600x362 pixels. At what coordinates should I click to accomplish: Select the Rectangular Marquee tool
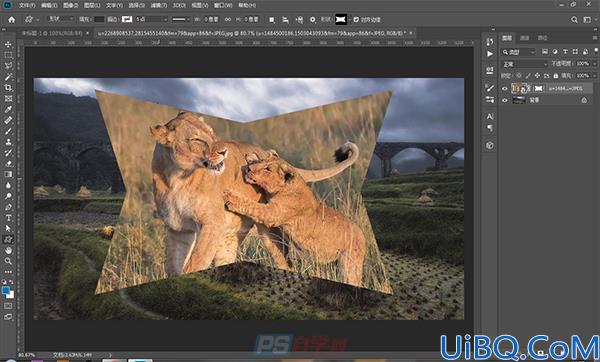(x=8, y=55)
